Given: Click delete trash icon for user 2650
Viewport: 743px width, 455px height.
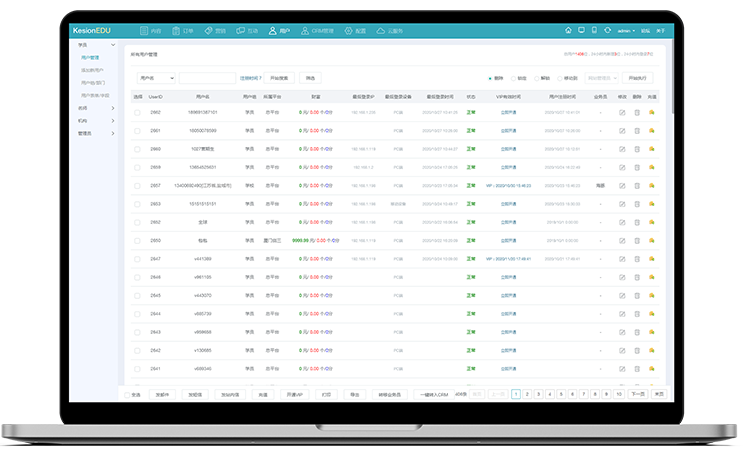Looking at the screenshot, I should (636, 240).
